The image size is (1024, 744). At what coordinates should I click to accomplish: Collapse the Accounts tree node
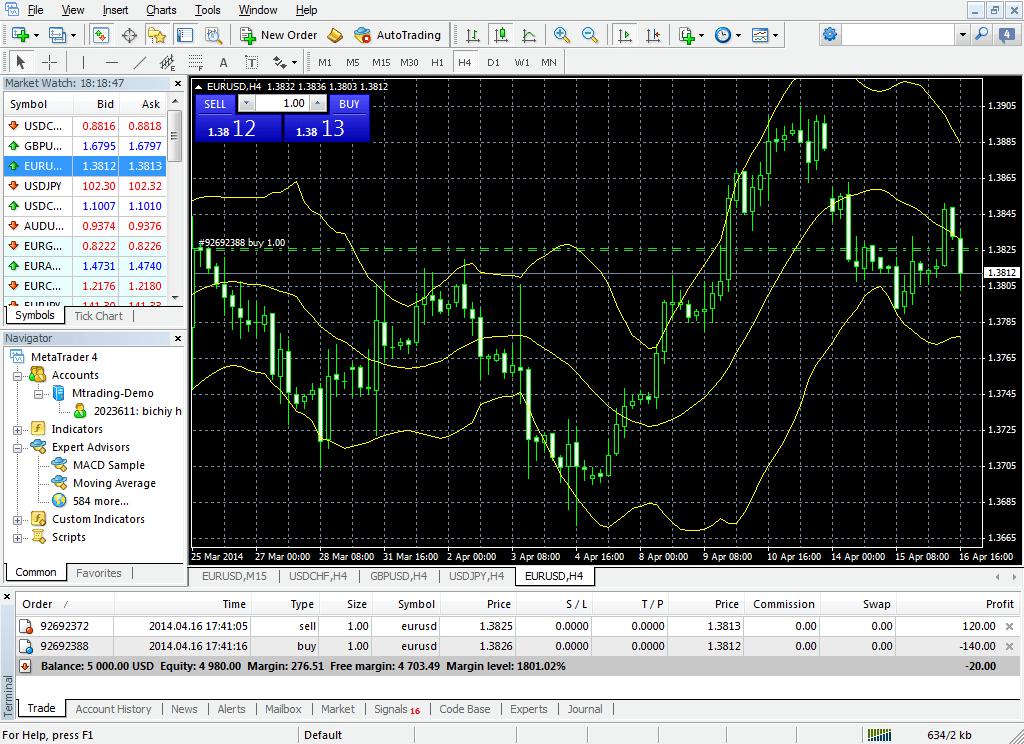tap(18, 376)
